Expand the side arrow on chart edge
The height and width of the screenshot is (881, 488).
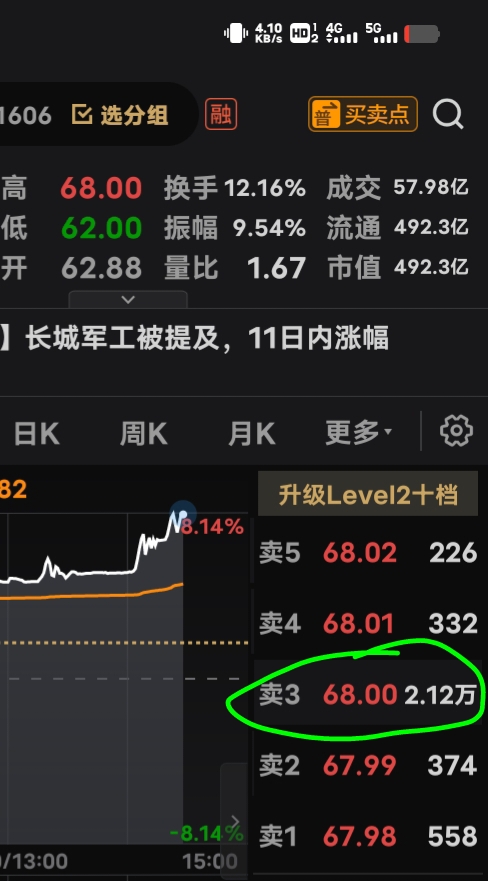(234, 821)
